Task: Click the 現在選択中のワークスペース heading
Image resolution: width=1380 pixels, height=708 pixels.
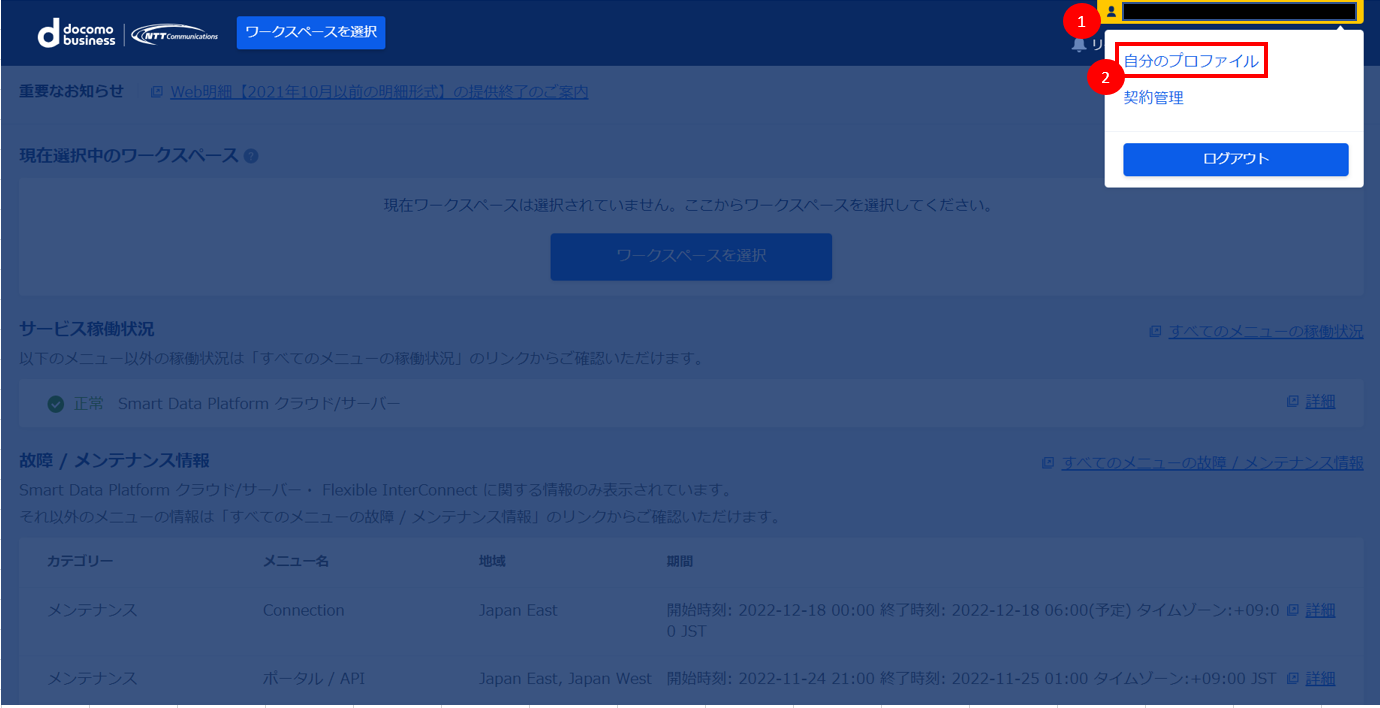Action: 129,155
